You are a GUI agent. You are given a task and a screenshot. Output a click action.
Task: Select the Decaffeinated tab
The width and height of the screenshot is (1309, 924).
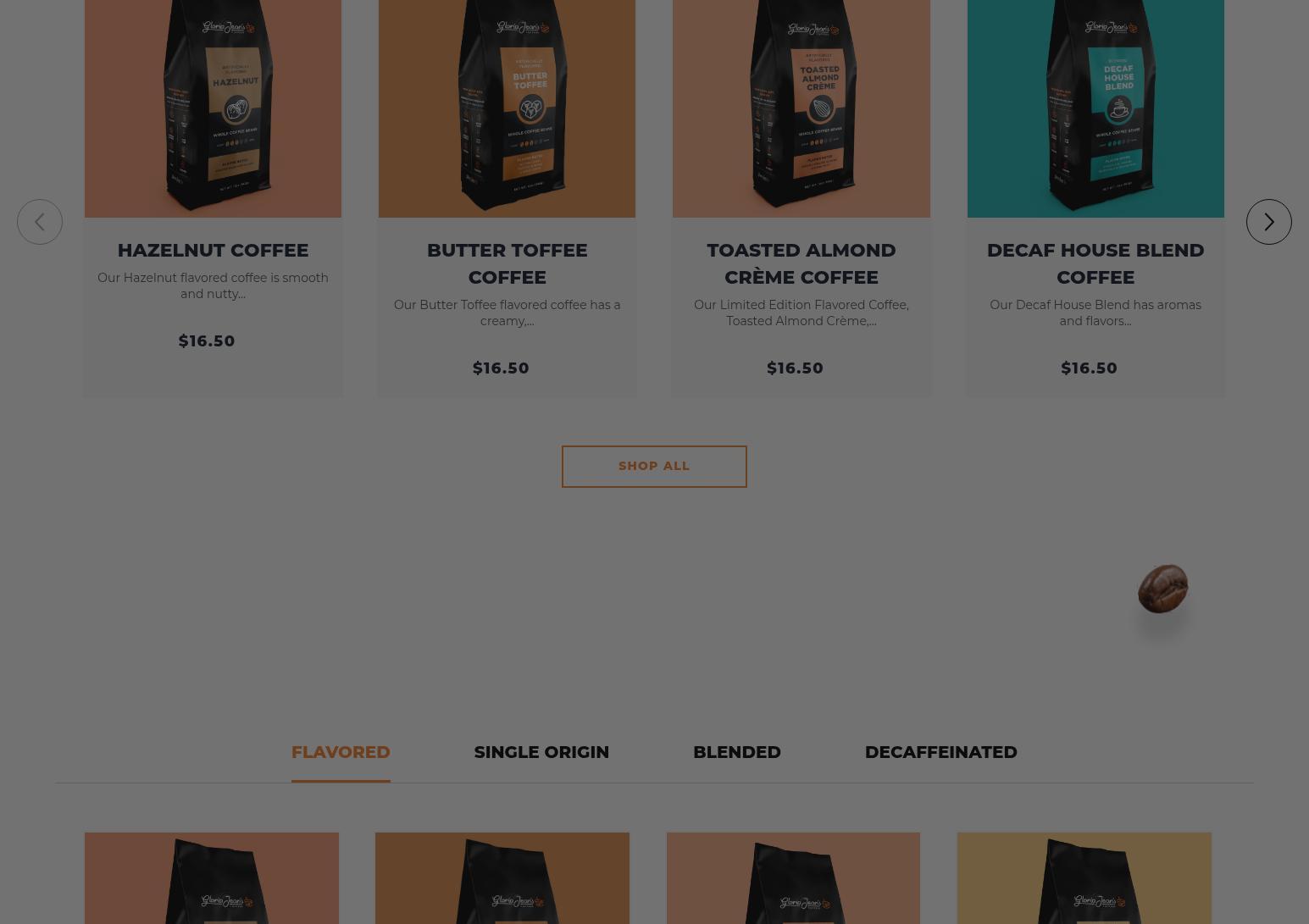click(x=940, y=752)
